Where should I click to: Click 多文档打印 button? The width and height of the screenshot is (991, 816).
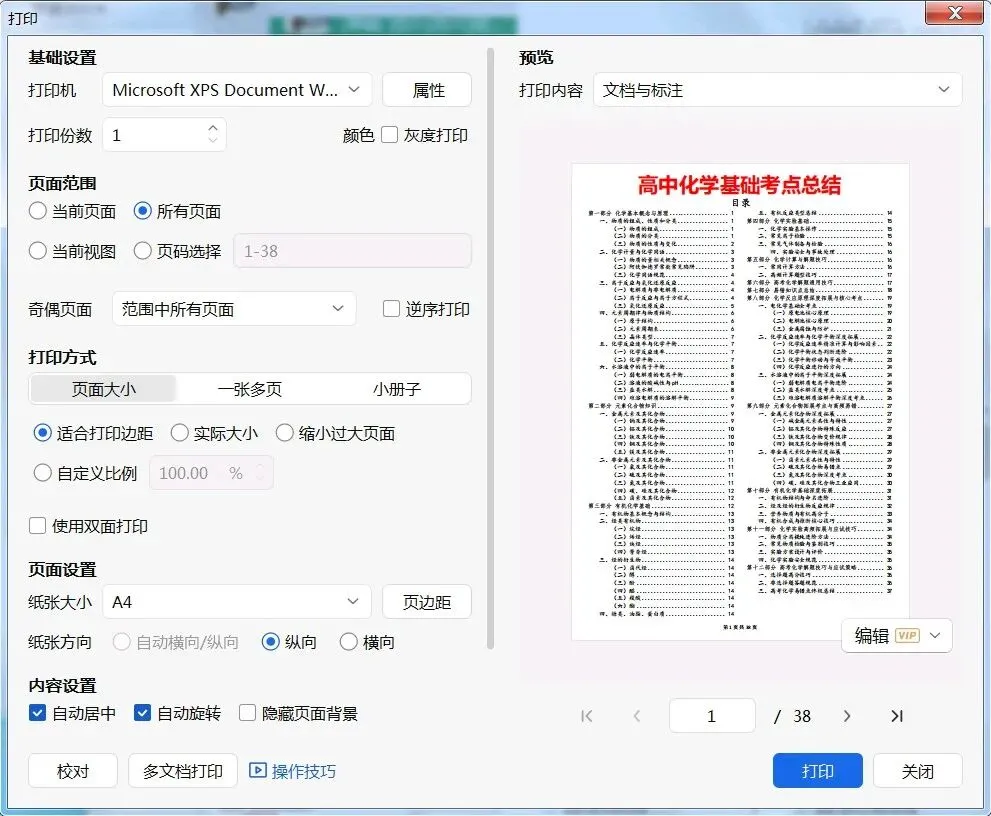(x=183, y=770)
